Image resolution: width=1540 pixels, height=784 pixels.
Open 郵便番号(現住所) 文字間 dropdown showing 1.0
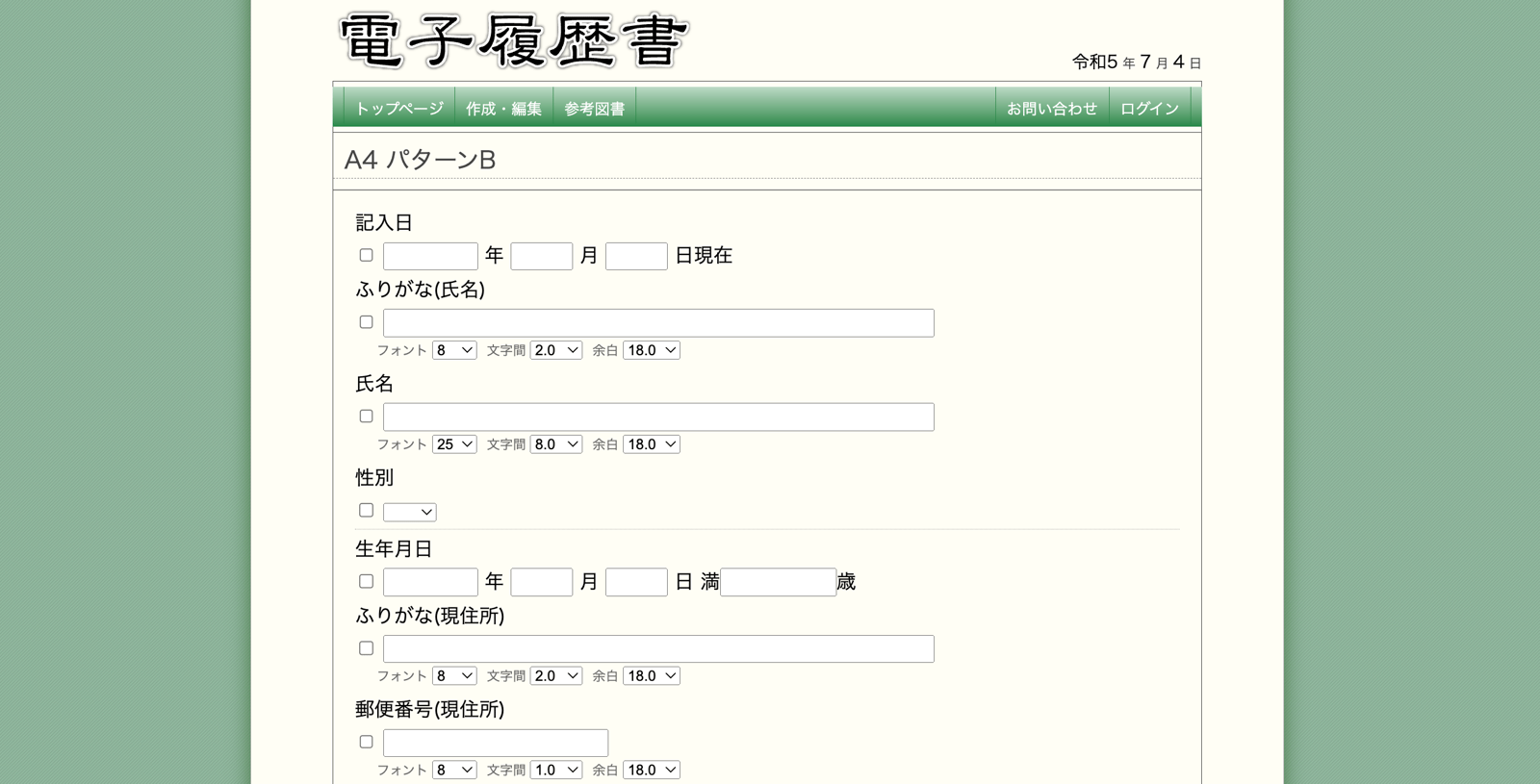tap(556, 770)
